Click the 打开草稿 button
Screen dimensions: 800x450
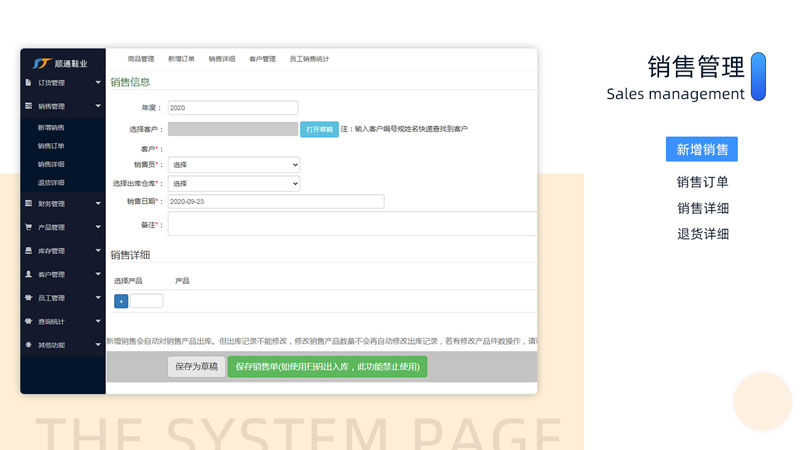click(319, 129)
